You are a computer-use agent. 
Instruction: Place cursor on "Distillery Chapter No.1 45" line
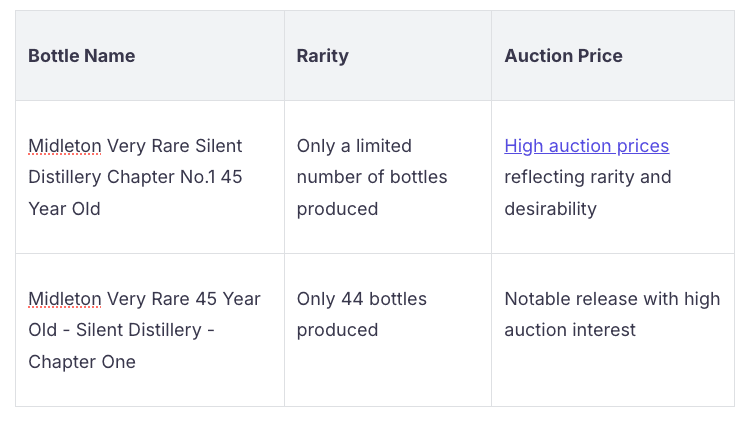tap(135, 177)
